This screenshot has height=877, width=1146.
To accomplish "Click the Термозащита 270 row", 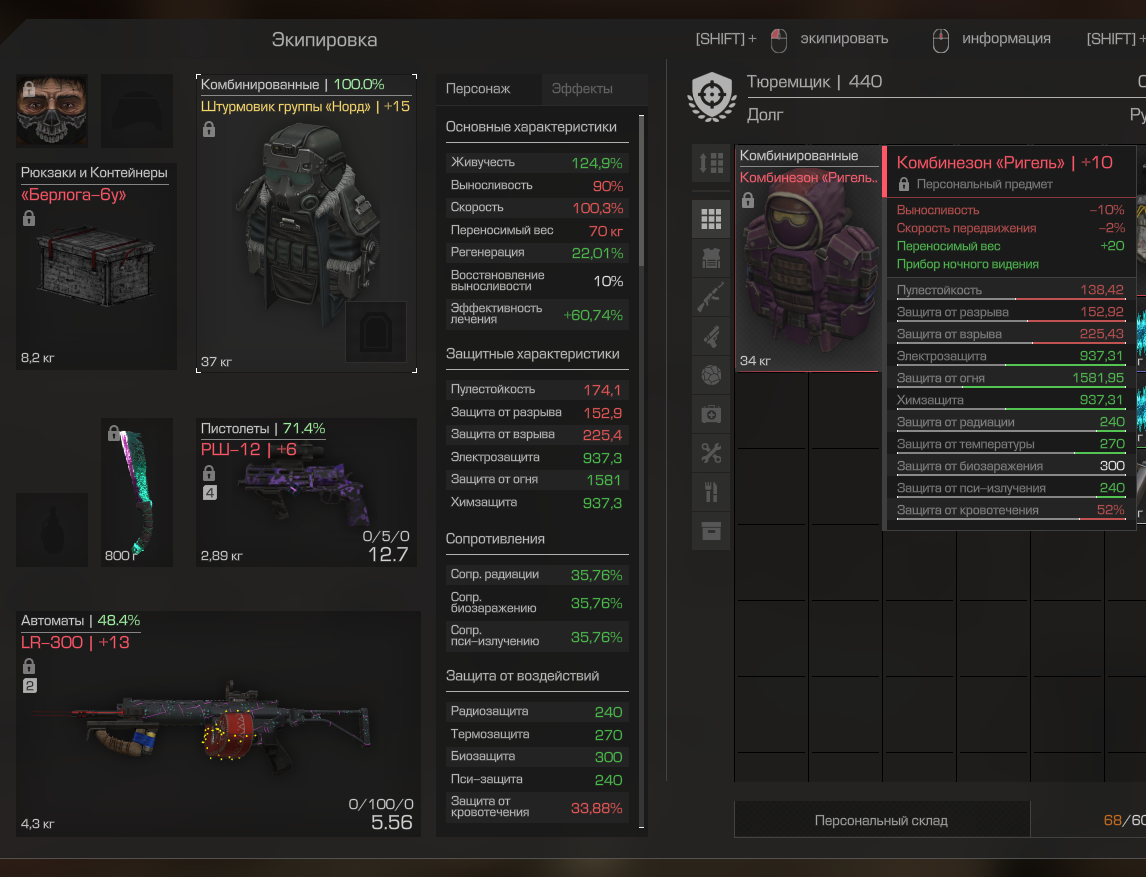I will (x=536, y=734).
